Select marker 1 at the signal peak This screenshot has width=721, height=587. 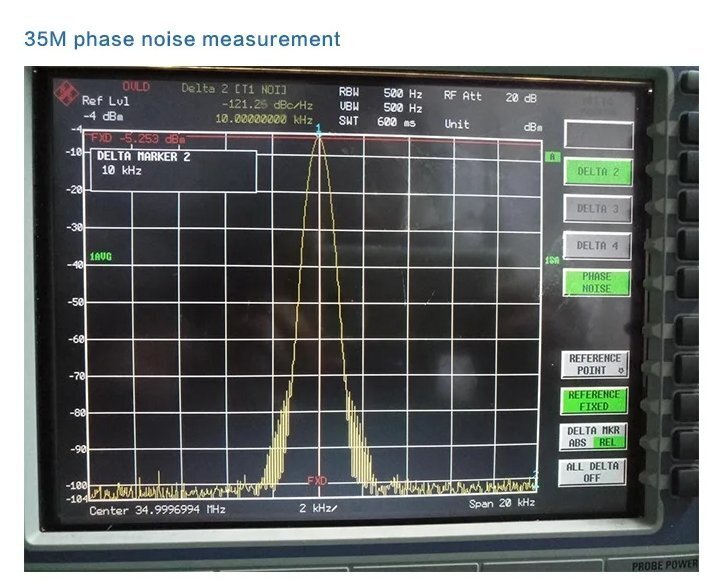[x=319, y=129]
